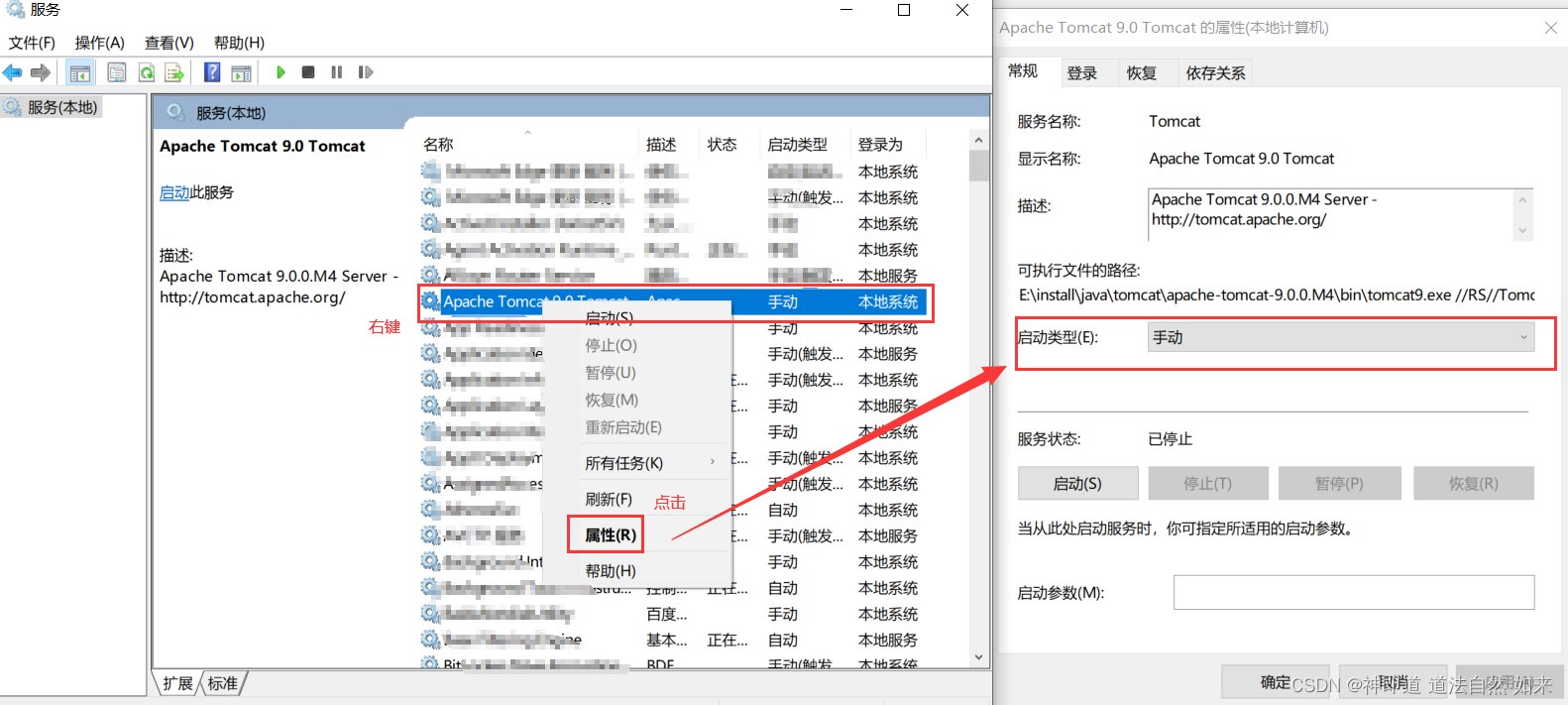The height and width of the screenshot is (705, 1568).
Task: Click services list scrollbar up arrow
Action: tap(978, 140)
